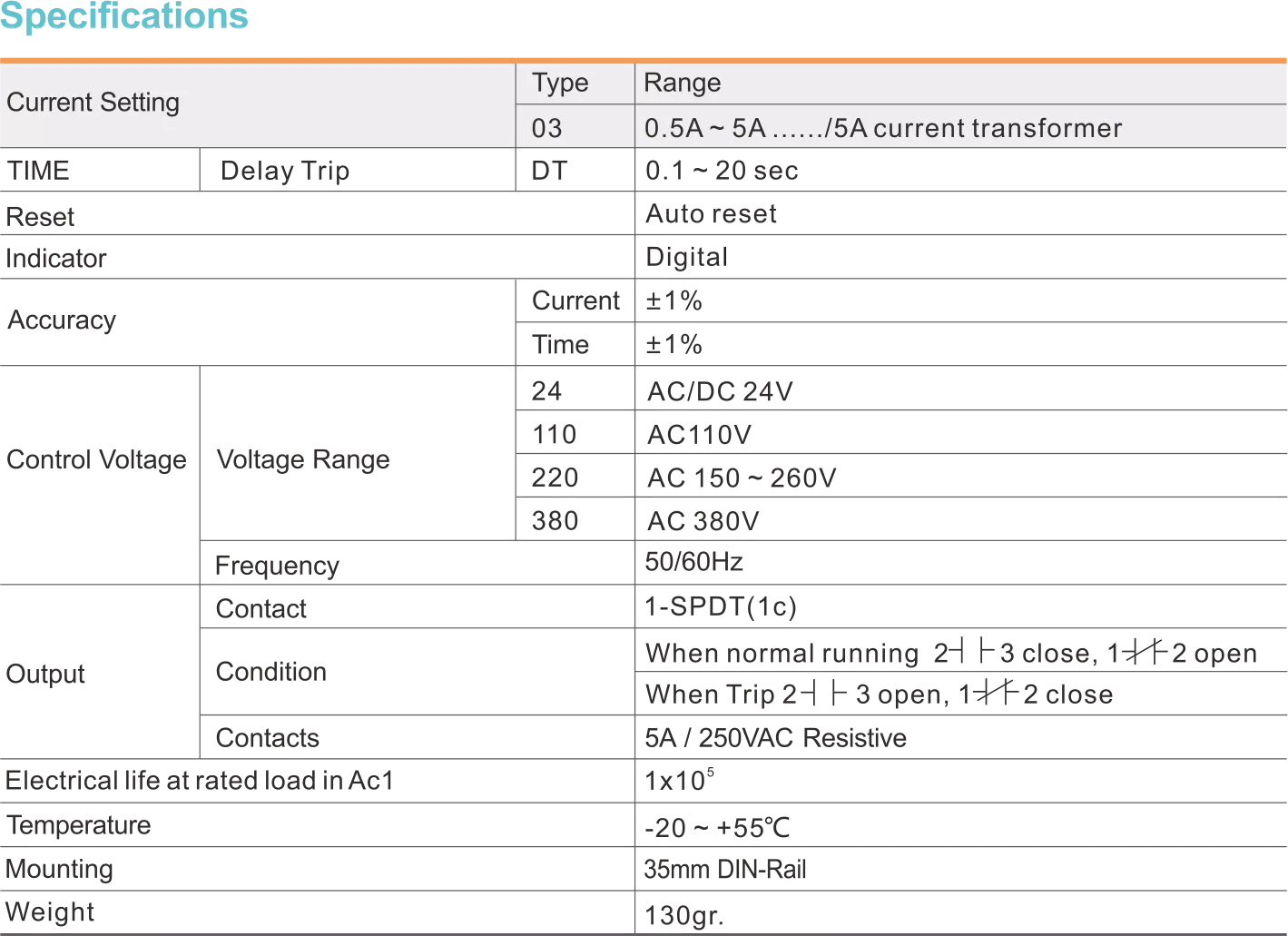Select the Weight row label

(47, 911)
